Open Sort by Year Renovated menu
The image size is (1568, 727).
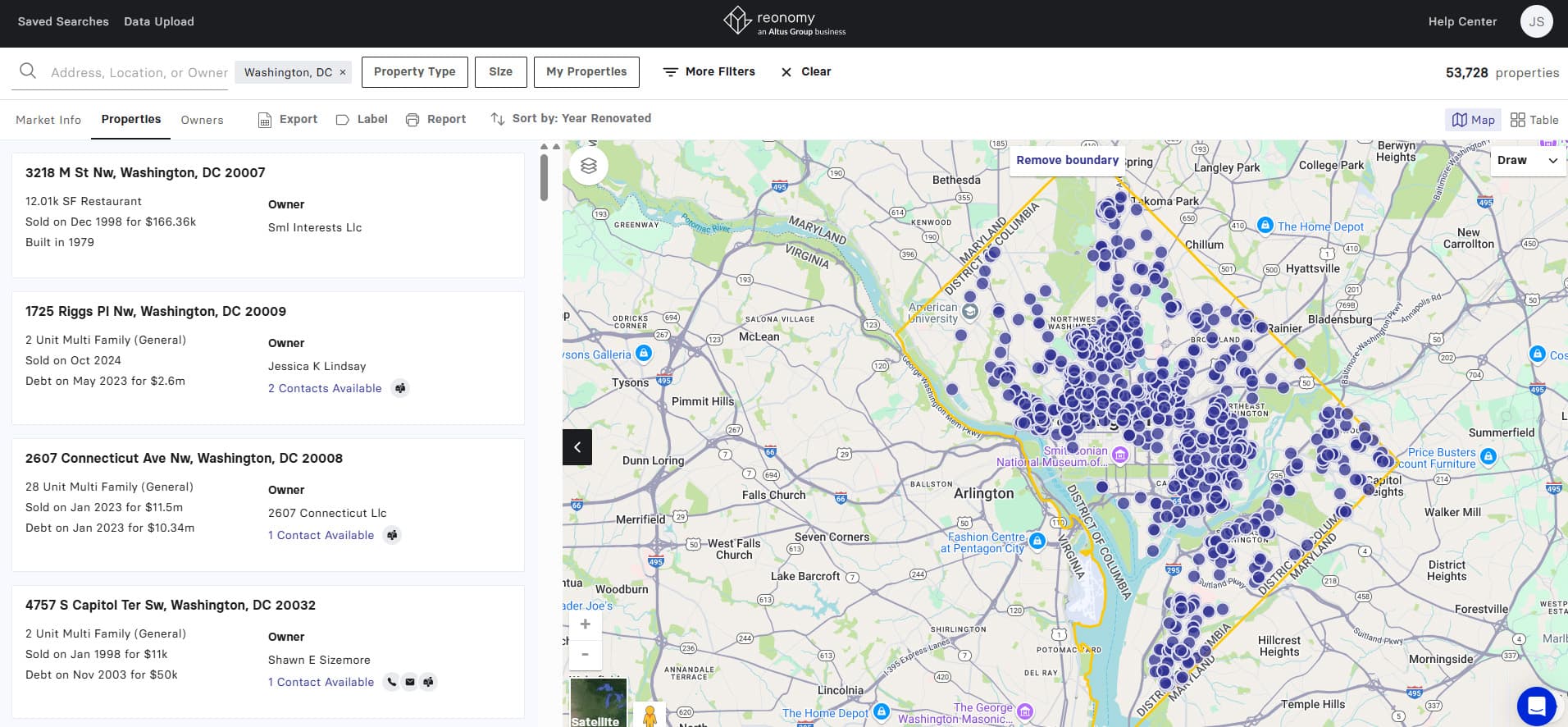coord(571,119)
